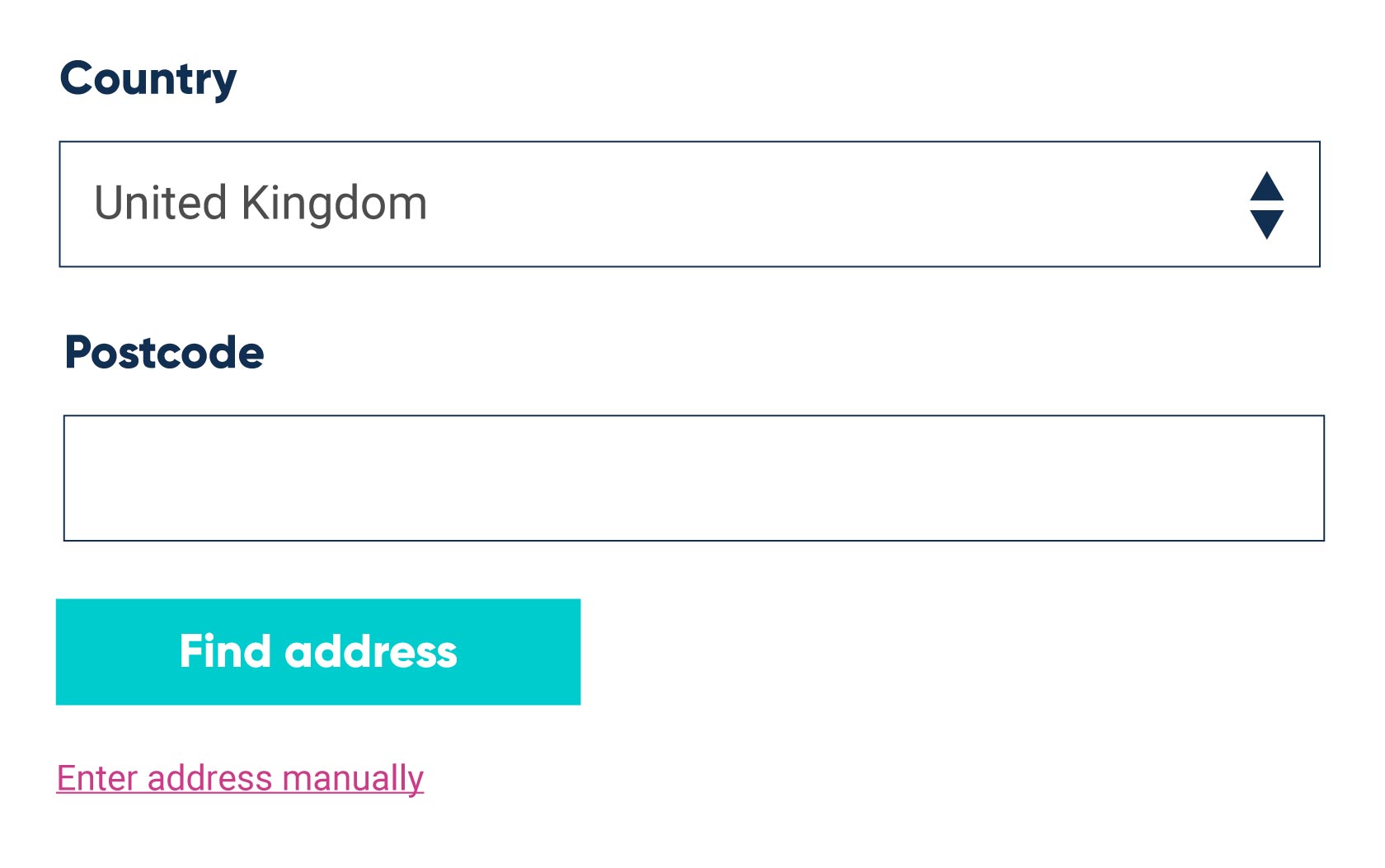Click the teal Find address button
This screenshot has height=868, width=1385.
point(318,652)
